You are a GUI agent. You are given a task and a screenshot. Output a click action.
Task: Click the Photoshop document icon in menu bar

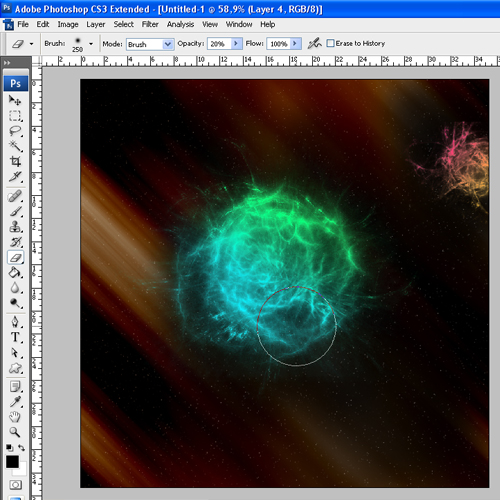(8, 25)
